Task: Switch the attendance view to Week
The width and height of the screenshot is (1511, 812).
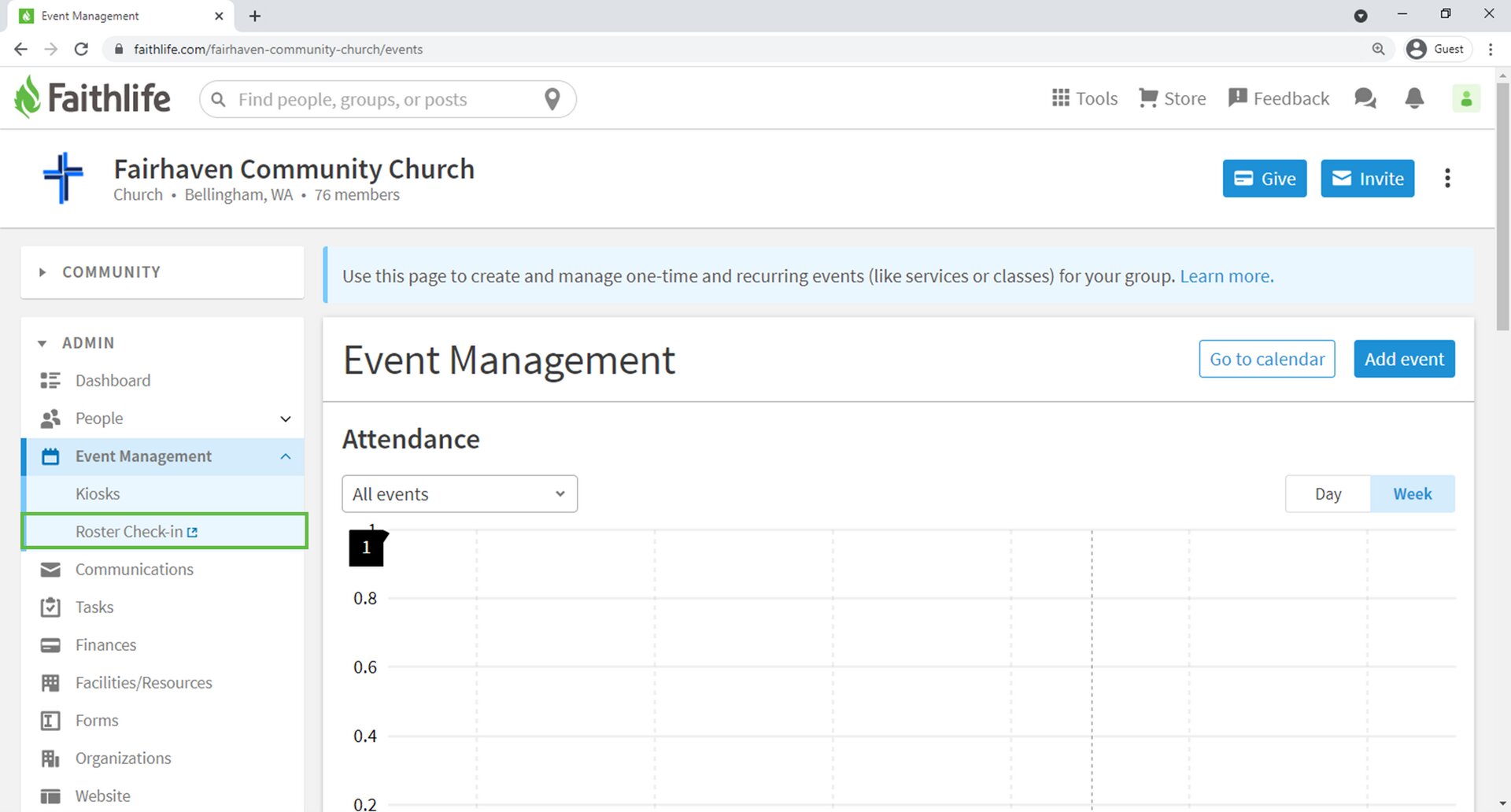Action: (1412, 494)
